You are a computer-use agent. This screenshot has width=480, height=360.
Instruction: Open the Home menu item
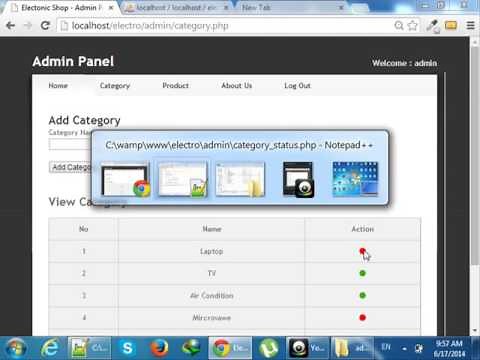(x=58, y=86)
